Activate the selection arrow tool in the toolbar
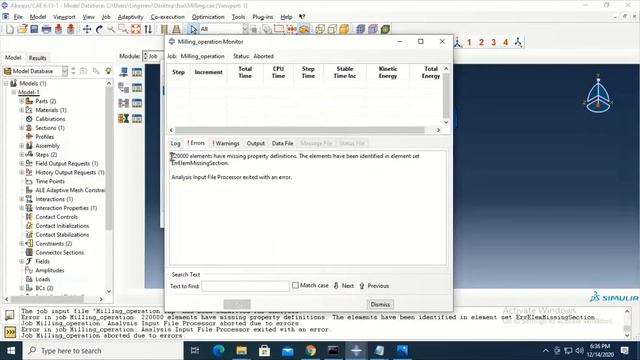640x360 pixels. point(193,29)
